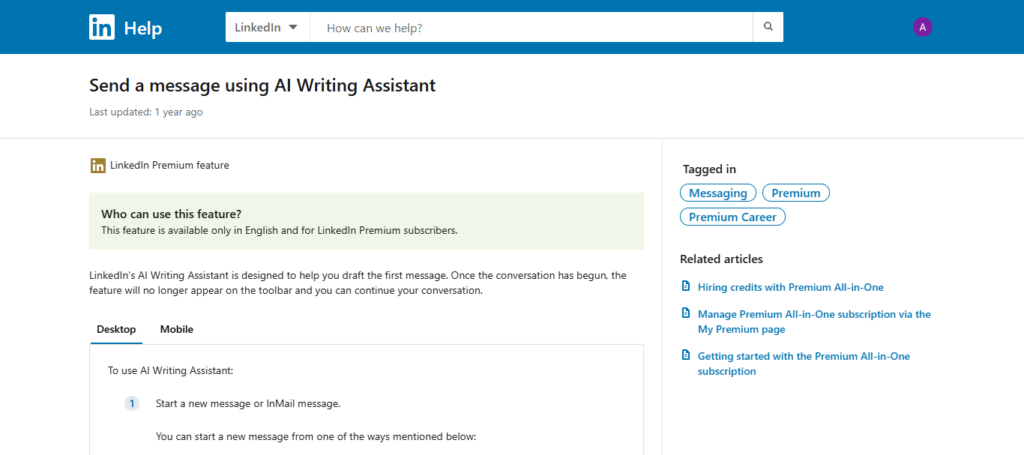
Task: Click the LinkedIn logo in header
Action: click(x=102, y=27)
